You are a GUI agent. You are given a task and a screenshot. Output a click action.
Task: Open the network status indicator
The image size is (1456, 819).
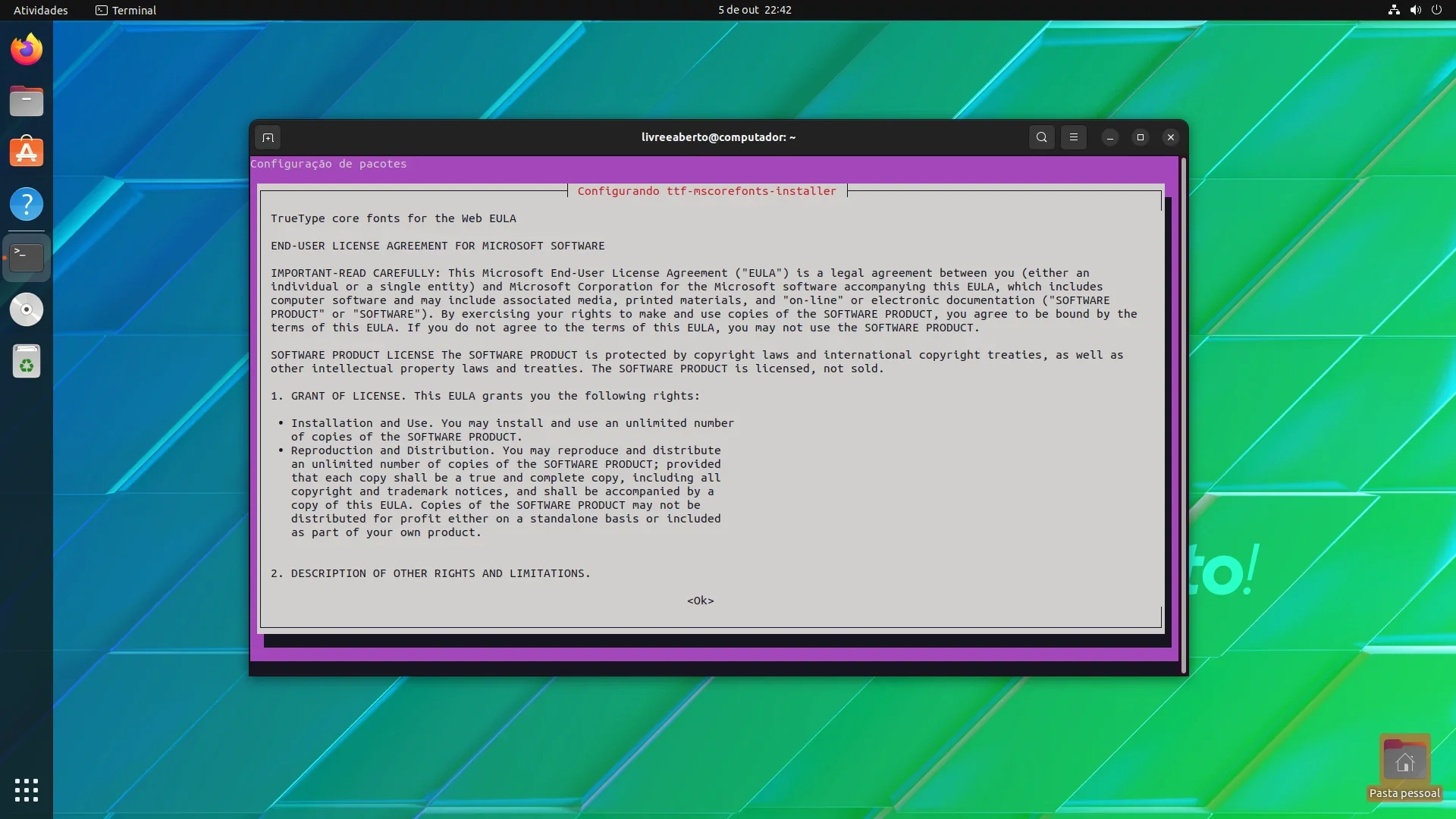(x=1394, y=10)
